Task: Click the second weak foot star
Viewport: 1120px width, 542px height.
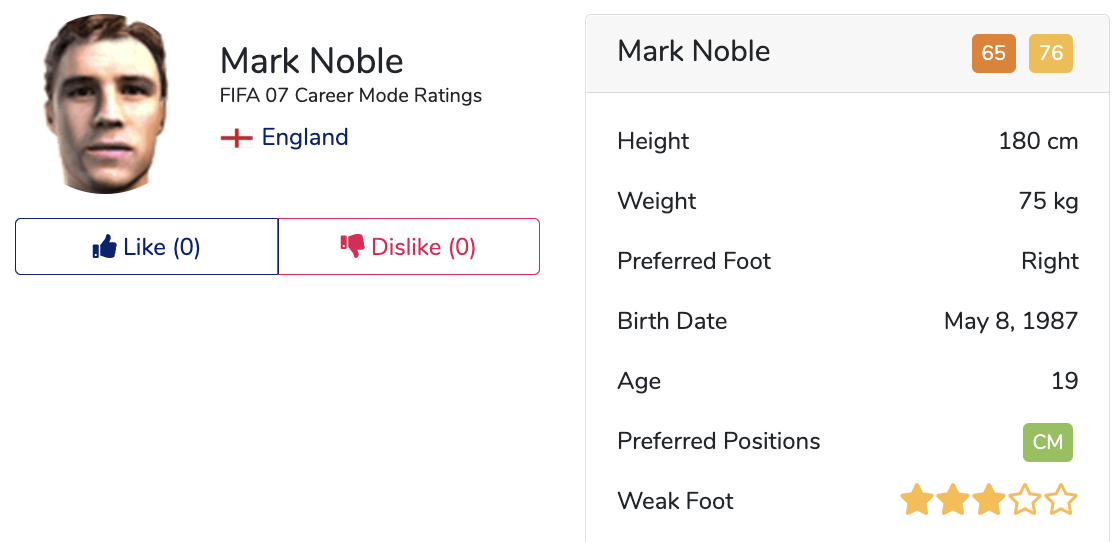Action: (952, 500)
